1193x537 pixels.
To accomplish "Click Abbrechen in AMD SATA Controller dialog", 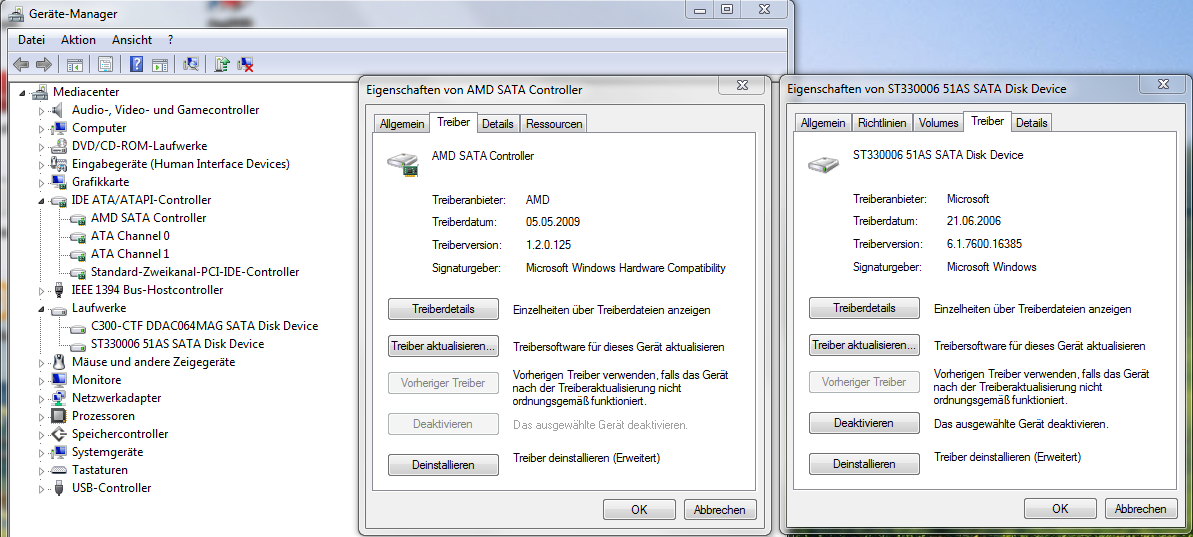I will (x=721, y=510).
